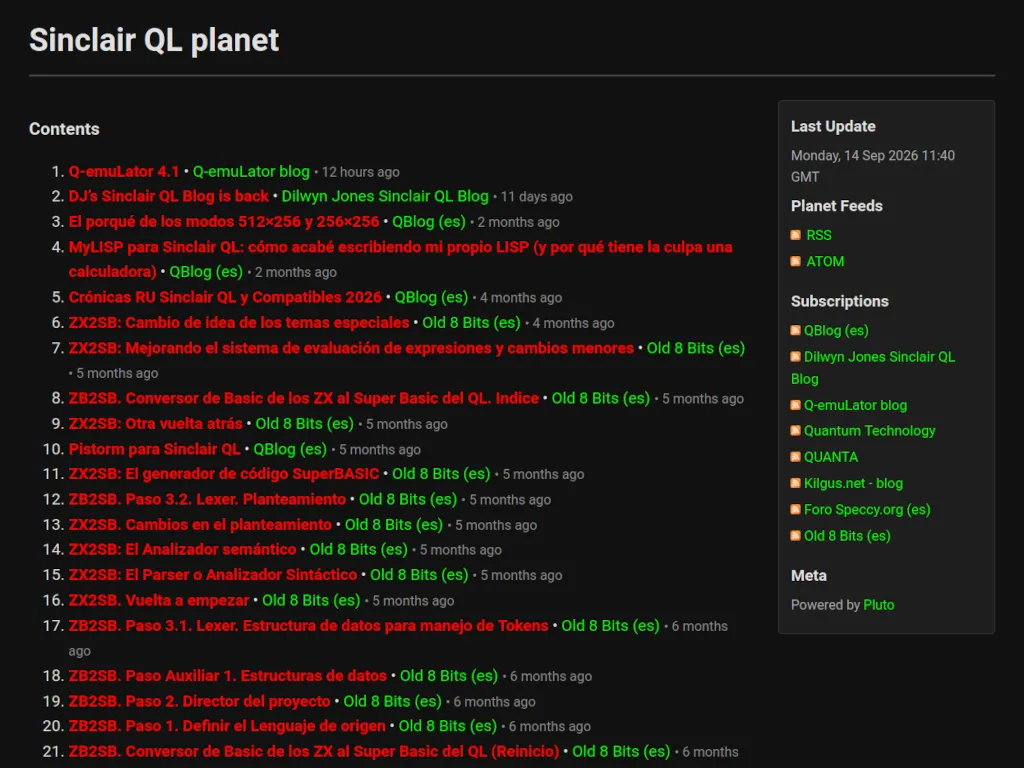Open El porqué de los modos 512×256 post
This screenshot has height=768, width=1024.
pyautogui.click(x=224, y=222)
